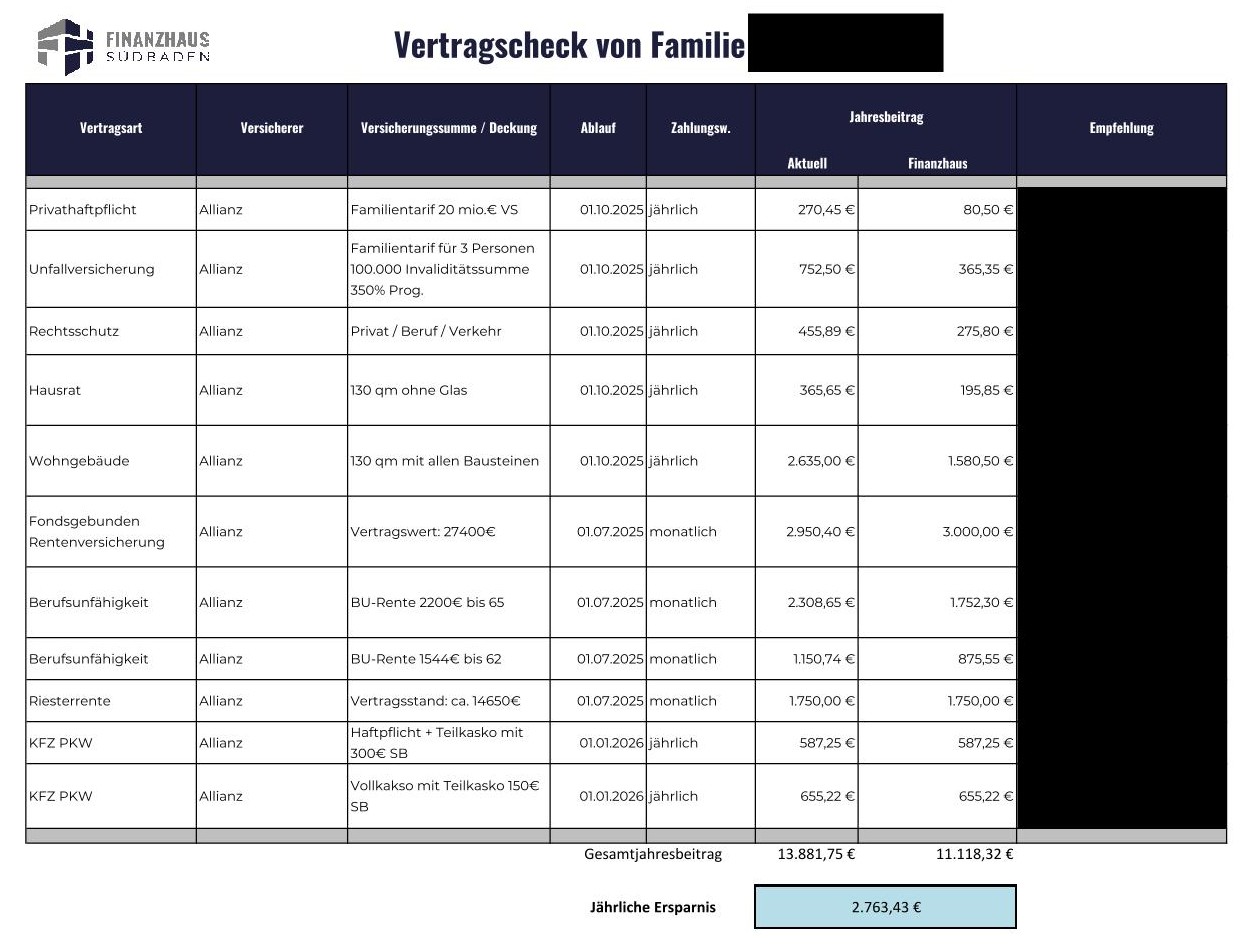Click '130 qm mit allen Bausteinen' cell
The width and height of the screenshot is (1253, 949).
pyautogui.click(x=449, y=461)
